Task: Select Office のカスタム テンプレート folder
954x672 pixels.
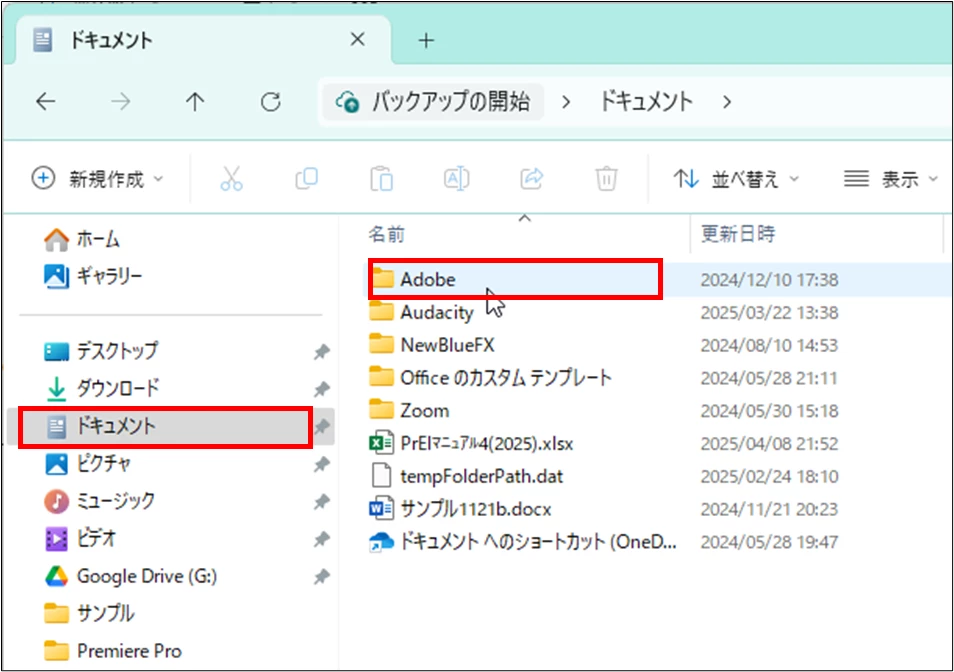Action: coord(490,378)
